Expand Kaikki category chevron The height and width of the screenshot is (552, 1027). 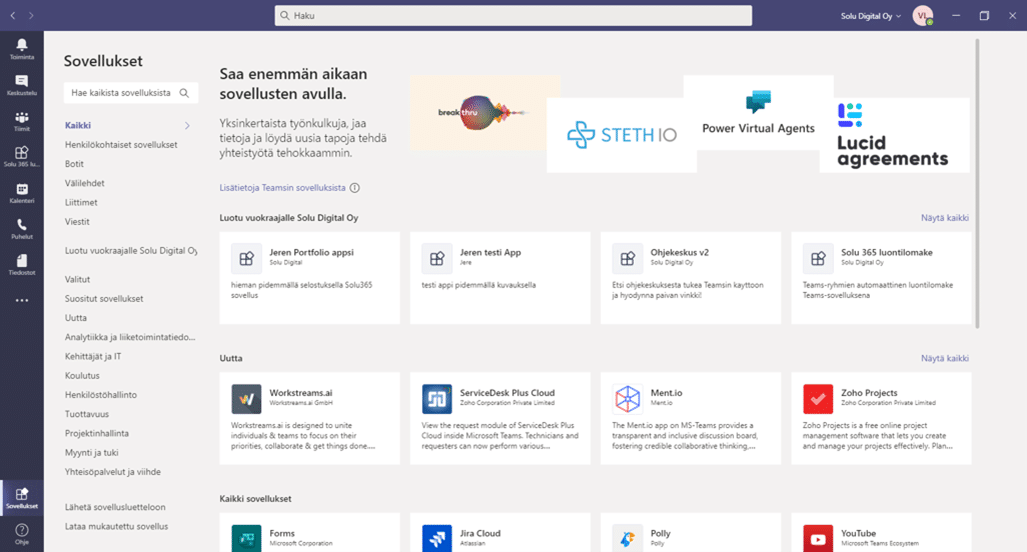point(187,126)
